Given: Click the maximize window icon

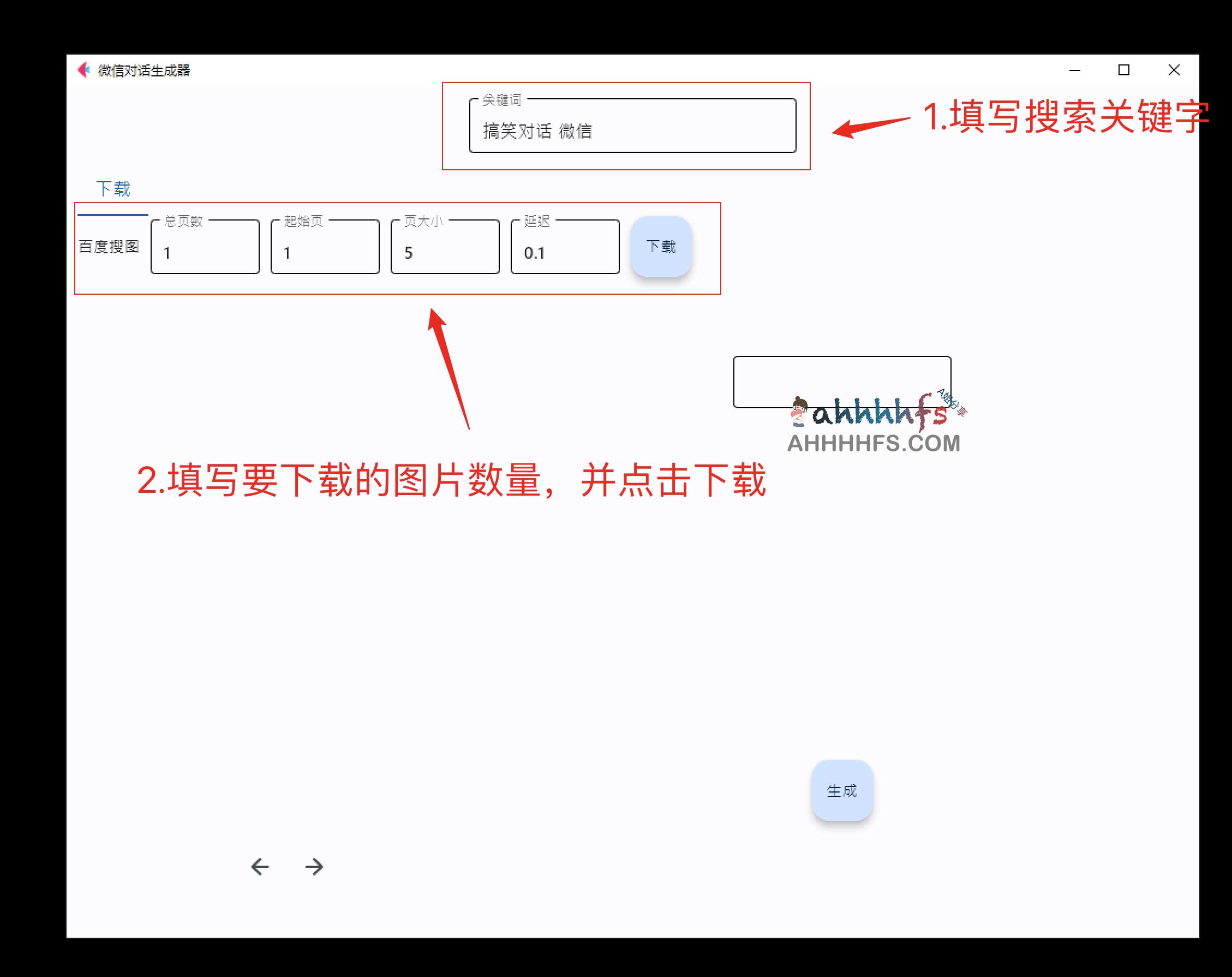Looking at the screenshot, I should tap(1123, 70).
